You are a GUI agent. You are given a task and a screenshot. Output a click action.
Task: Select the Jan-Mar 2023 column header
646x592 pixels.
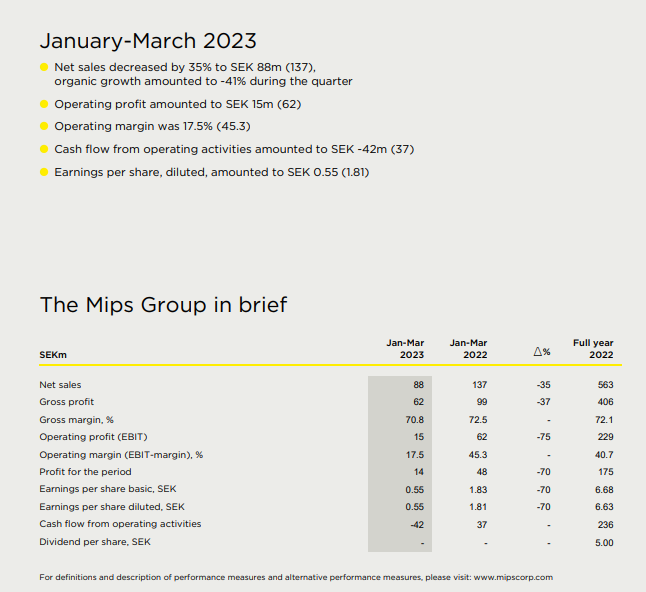pyautogui.click(x=405, y=348)
